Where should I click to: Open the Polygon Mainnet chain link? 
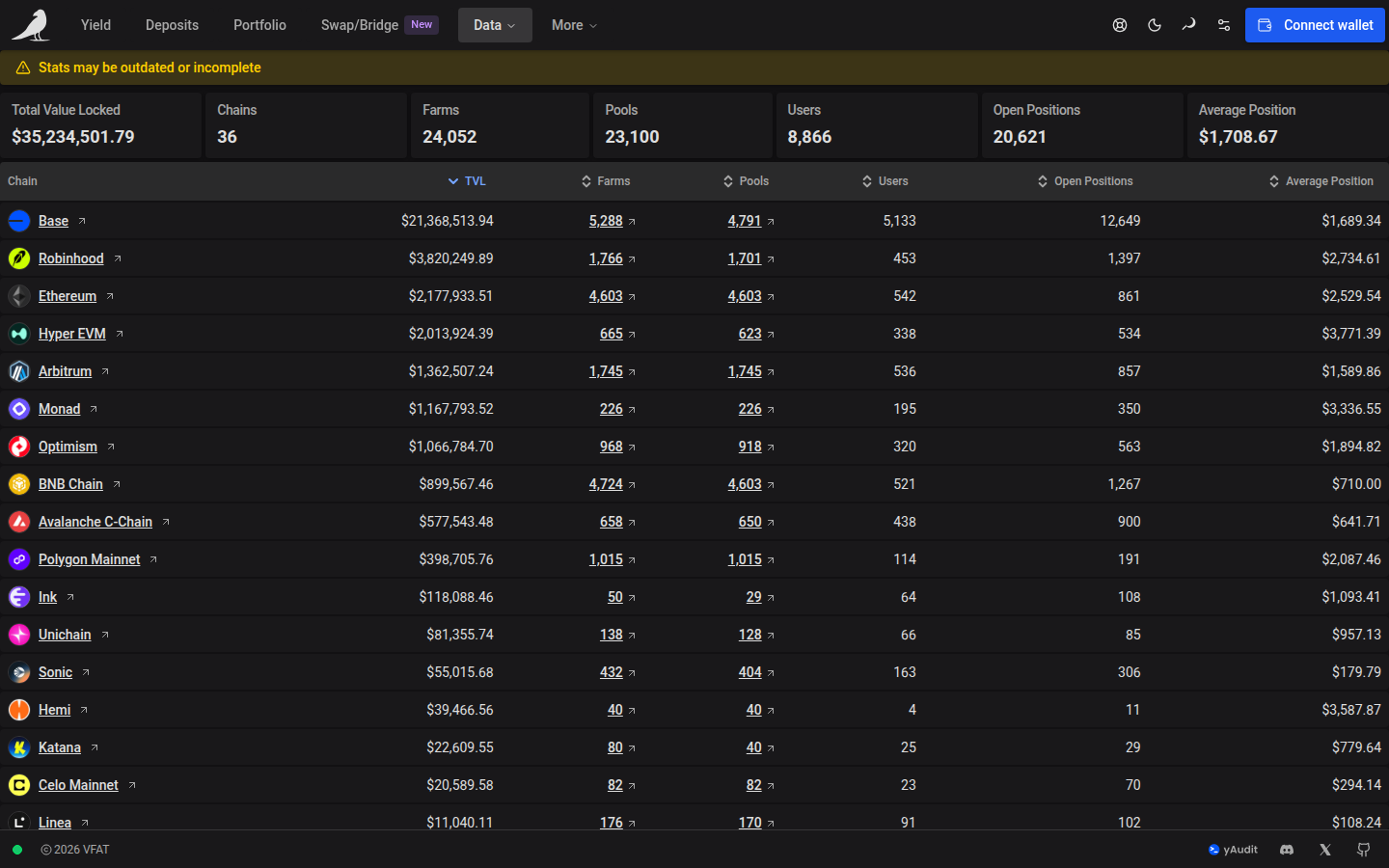click(90, 559)
